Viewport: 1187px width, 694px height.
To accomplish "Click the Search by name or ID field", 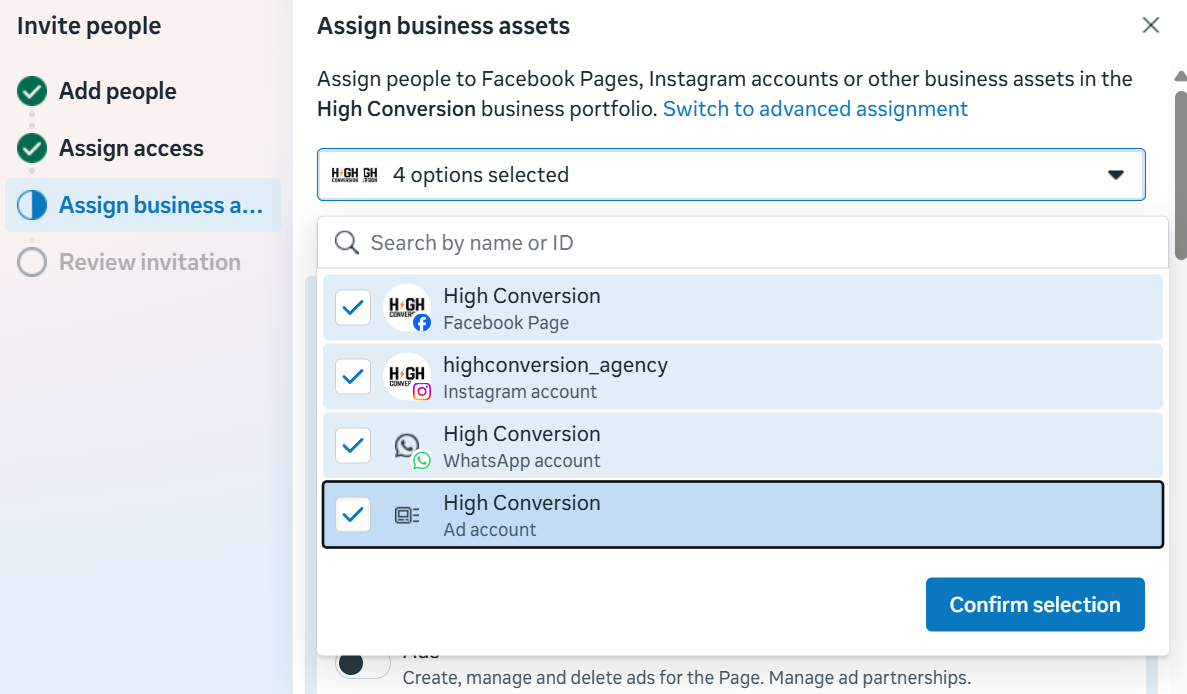I will [x=760, y=242].
